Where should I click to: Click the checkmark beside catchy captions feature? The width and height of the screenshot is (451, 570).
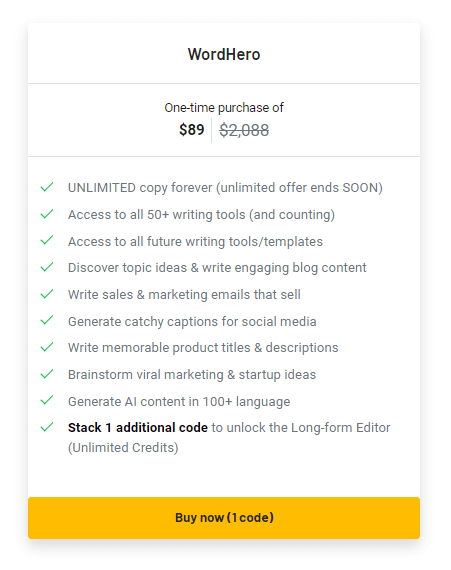(47, 320)
